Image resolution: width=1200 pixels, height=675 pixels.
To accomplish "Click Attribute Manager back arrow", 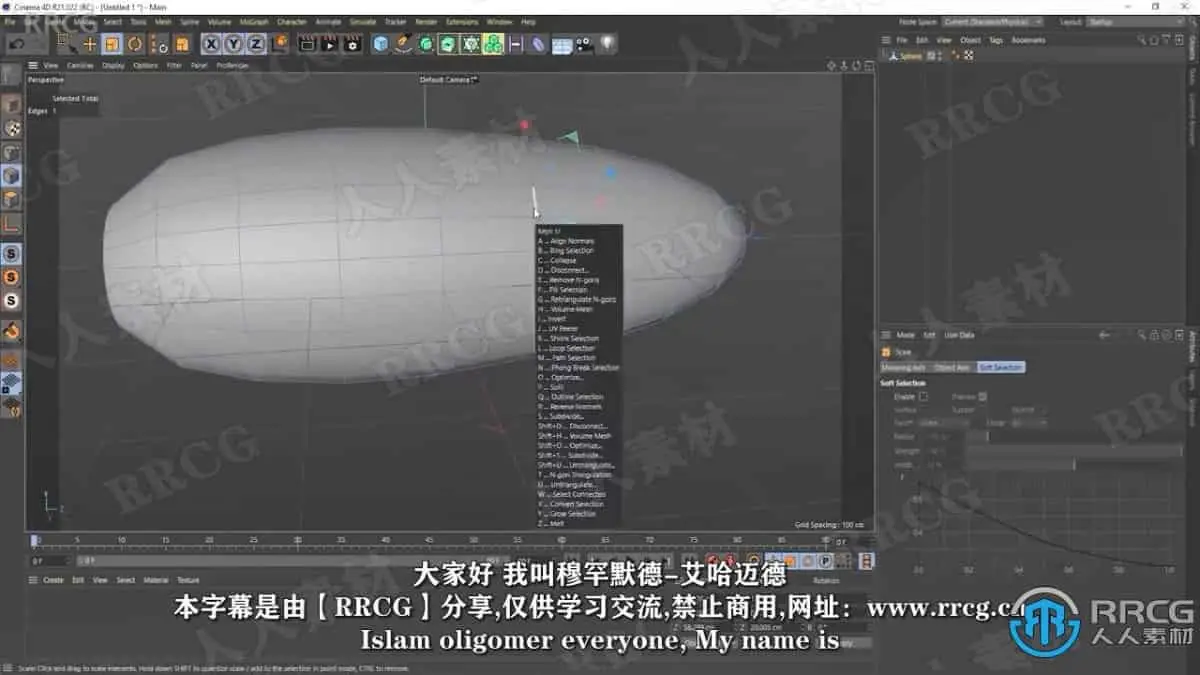I will point(1104,335).
